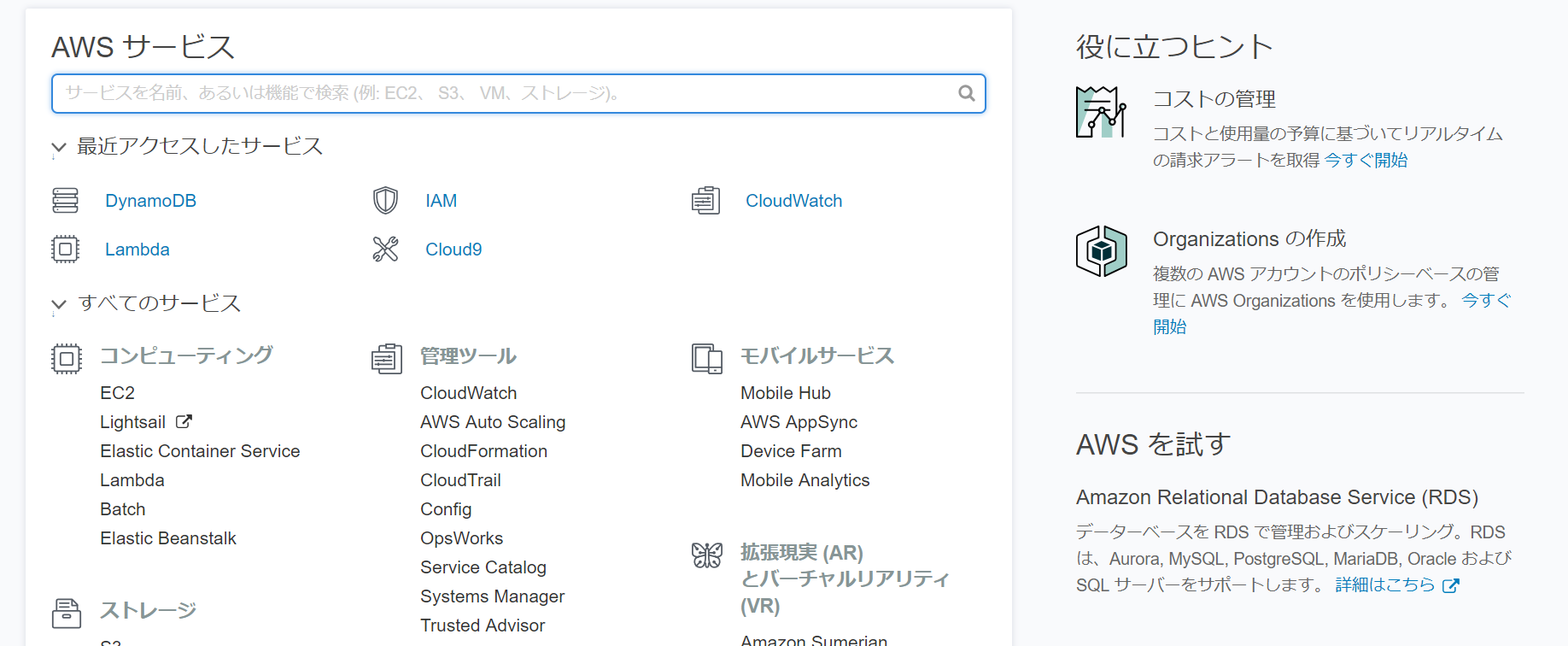
Task: Open Lambda from recent services
Action: coord(137,250)
